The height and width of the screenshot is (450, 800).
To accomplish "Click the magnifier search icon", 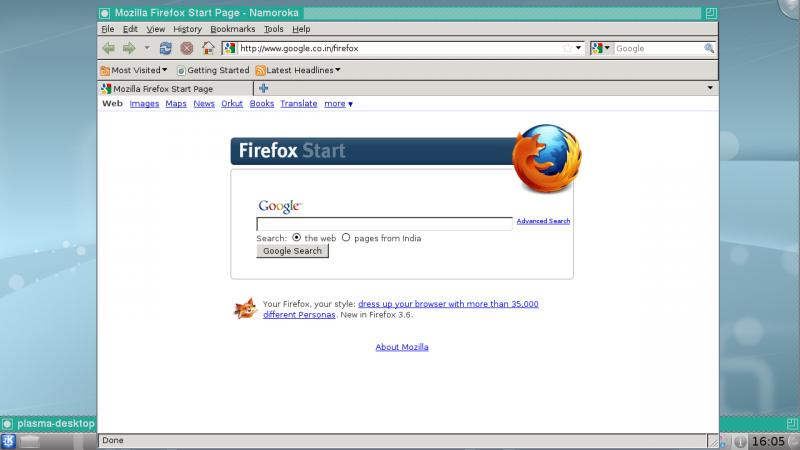I will pyautogui.click(x=709, y=48).
